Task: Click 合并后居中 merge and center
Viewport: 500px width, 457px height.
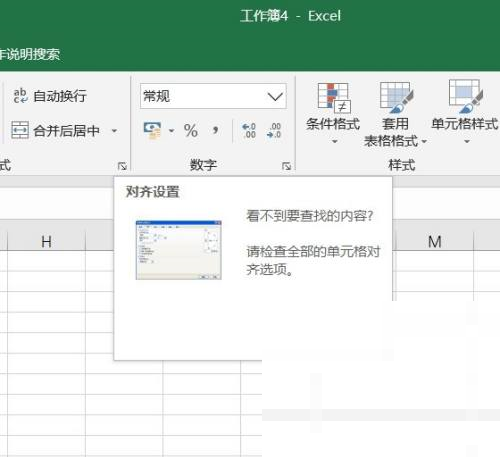Action: click(55, 130)
